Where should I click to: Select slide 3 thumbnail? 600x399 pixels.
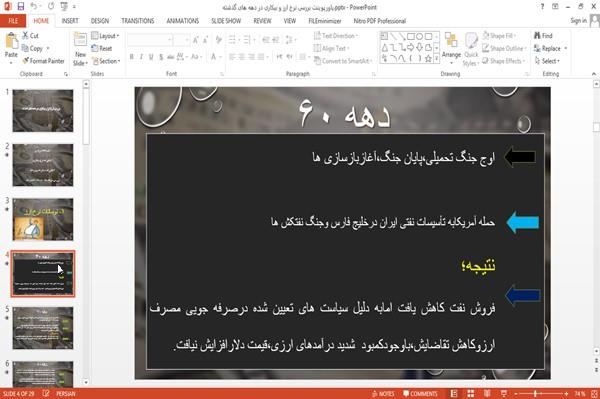[x=43, y=219]
